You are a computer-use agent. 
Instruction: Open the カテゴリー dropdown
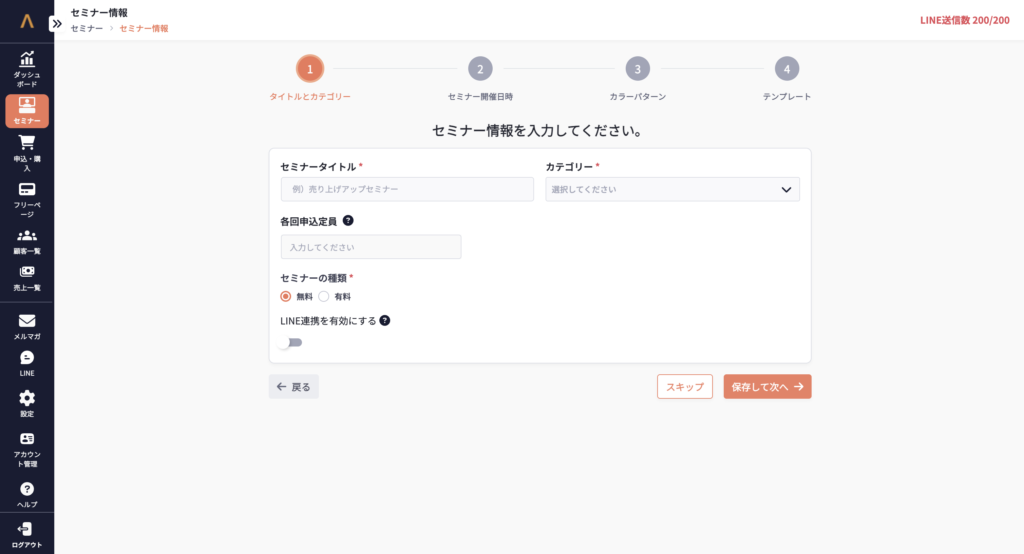tap(672, 189)
